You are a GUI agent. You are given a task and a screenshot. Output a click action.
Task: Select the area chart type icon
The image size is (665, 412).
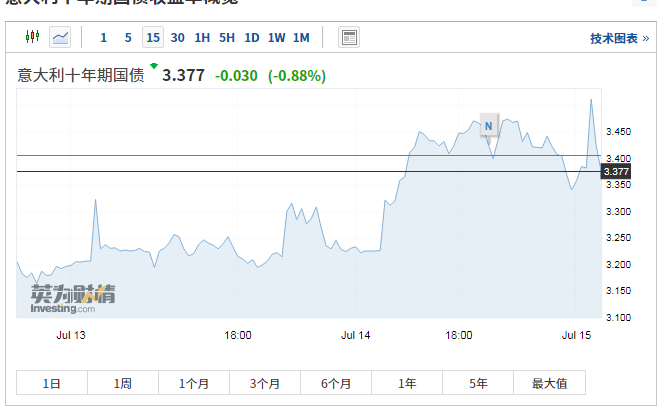[61, 38]
